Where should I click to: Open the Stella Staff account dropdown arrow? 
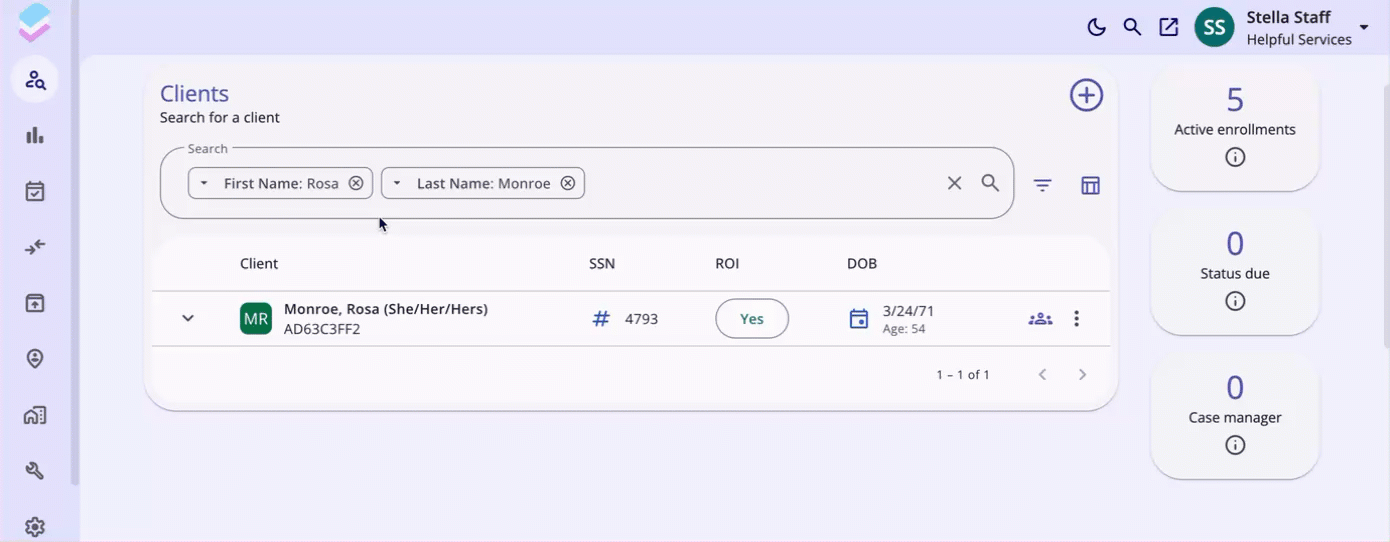(x=1363, y=27)
